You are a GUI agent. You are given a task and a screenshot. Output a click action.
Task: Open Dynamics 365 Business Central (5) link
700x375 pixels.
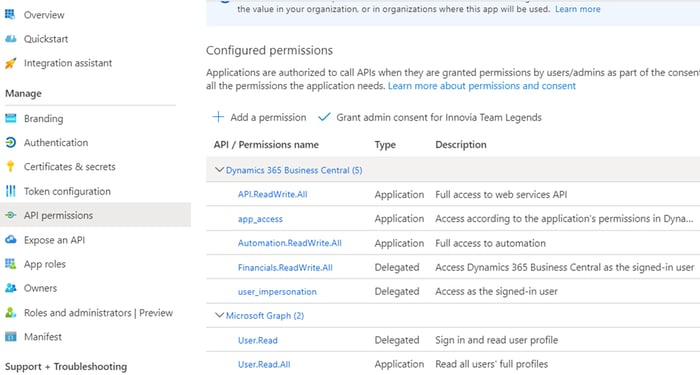[294, 170]
